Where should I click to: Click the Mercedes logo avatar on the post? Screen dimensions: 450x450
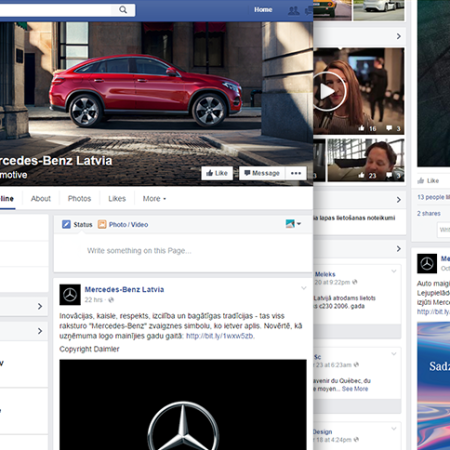click(70, 295)
